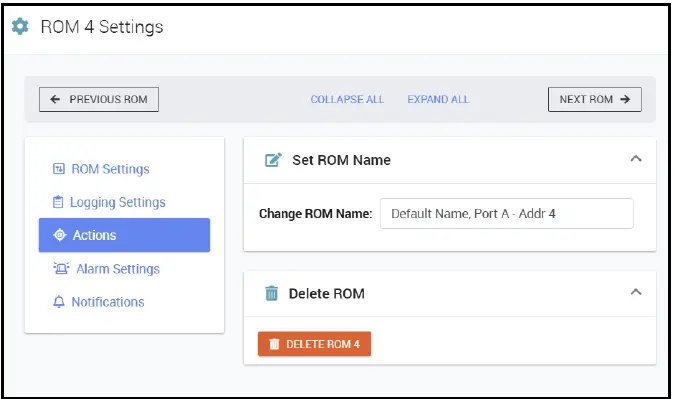The height and width of the screenshot is (399, 674).
Task: Click the Collapse All link
Action: tap(347, 99)
